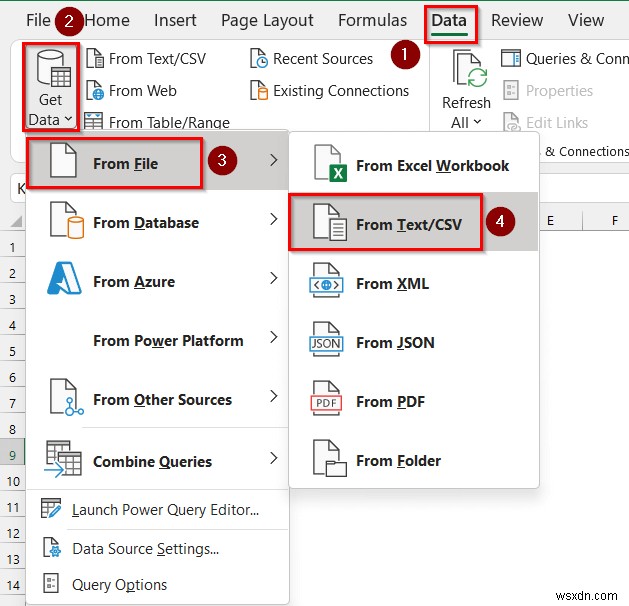Click the From Database cylinder icon
629x606 pixels.
[67, 220]
